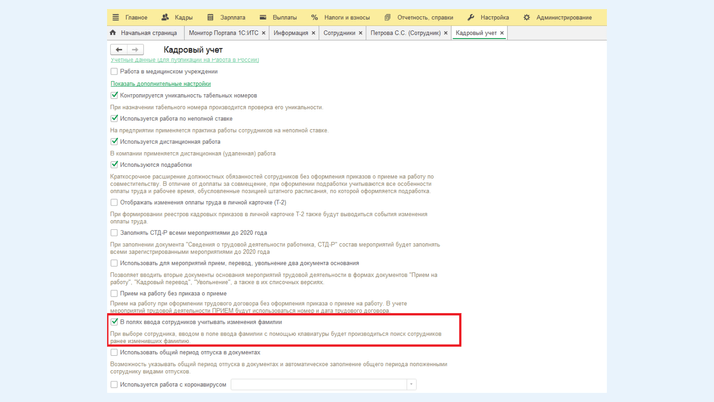714x402 pixels.
Task: Click text На предприятии применяется практика работы на неполной ставке
Action: pyautogui.click(x=219, y=131)
